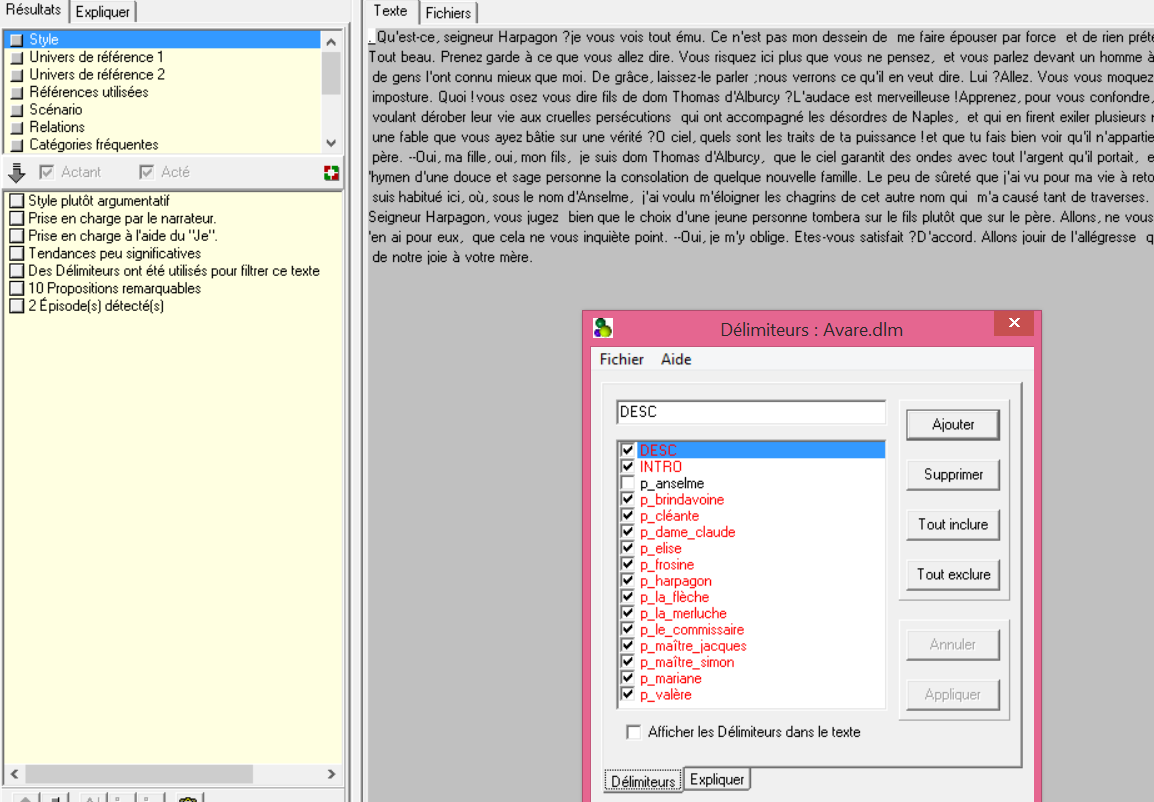This screenshot has width=1154, height=802.
Task: Click the Tout exclure button
Action: pos(953,574)
